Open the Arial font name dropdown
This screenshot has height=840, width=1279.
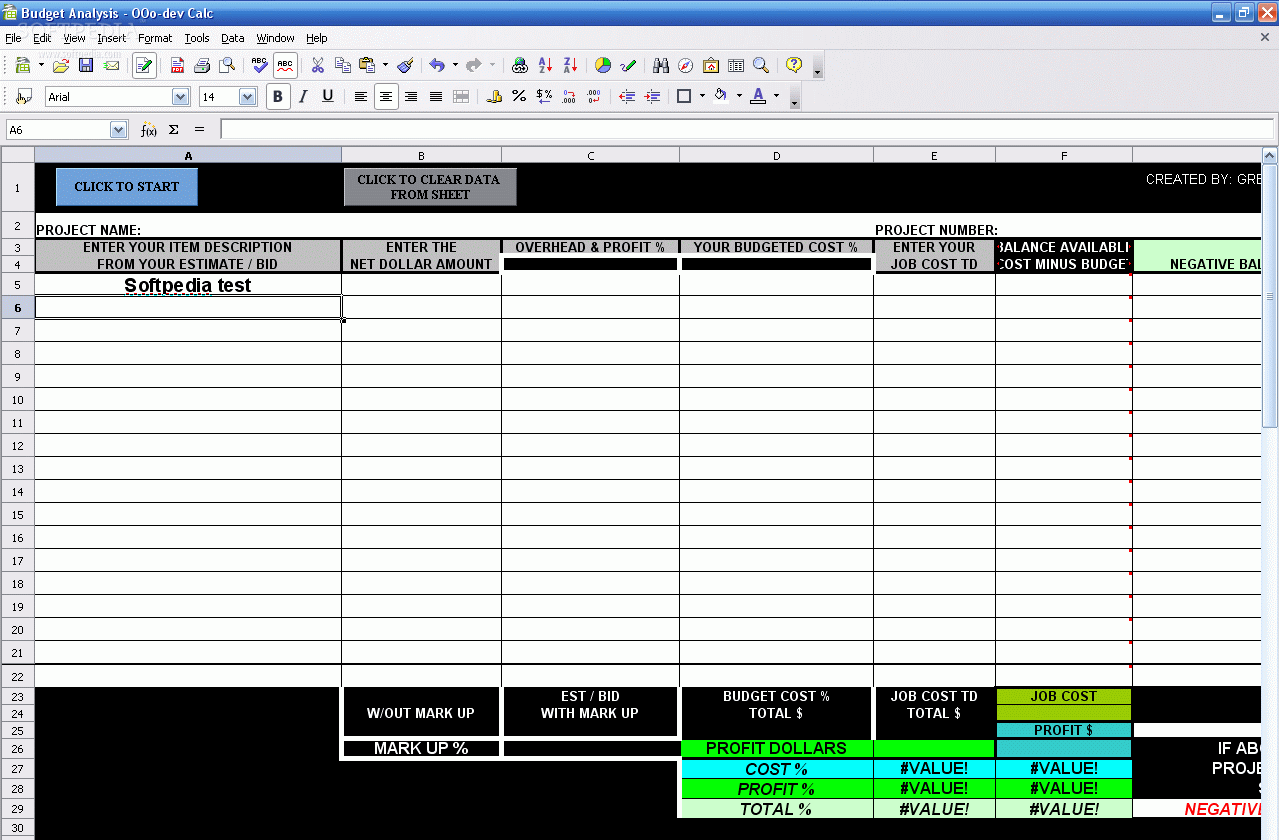tap(181, 97)
